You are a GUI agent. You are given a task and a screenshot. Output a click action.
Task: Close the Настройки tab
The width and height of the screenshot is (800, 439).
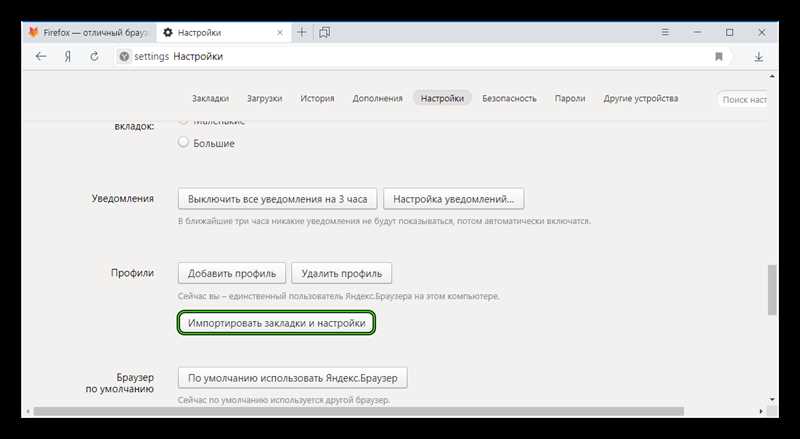pos(280,33)
